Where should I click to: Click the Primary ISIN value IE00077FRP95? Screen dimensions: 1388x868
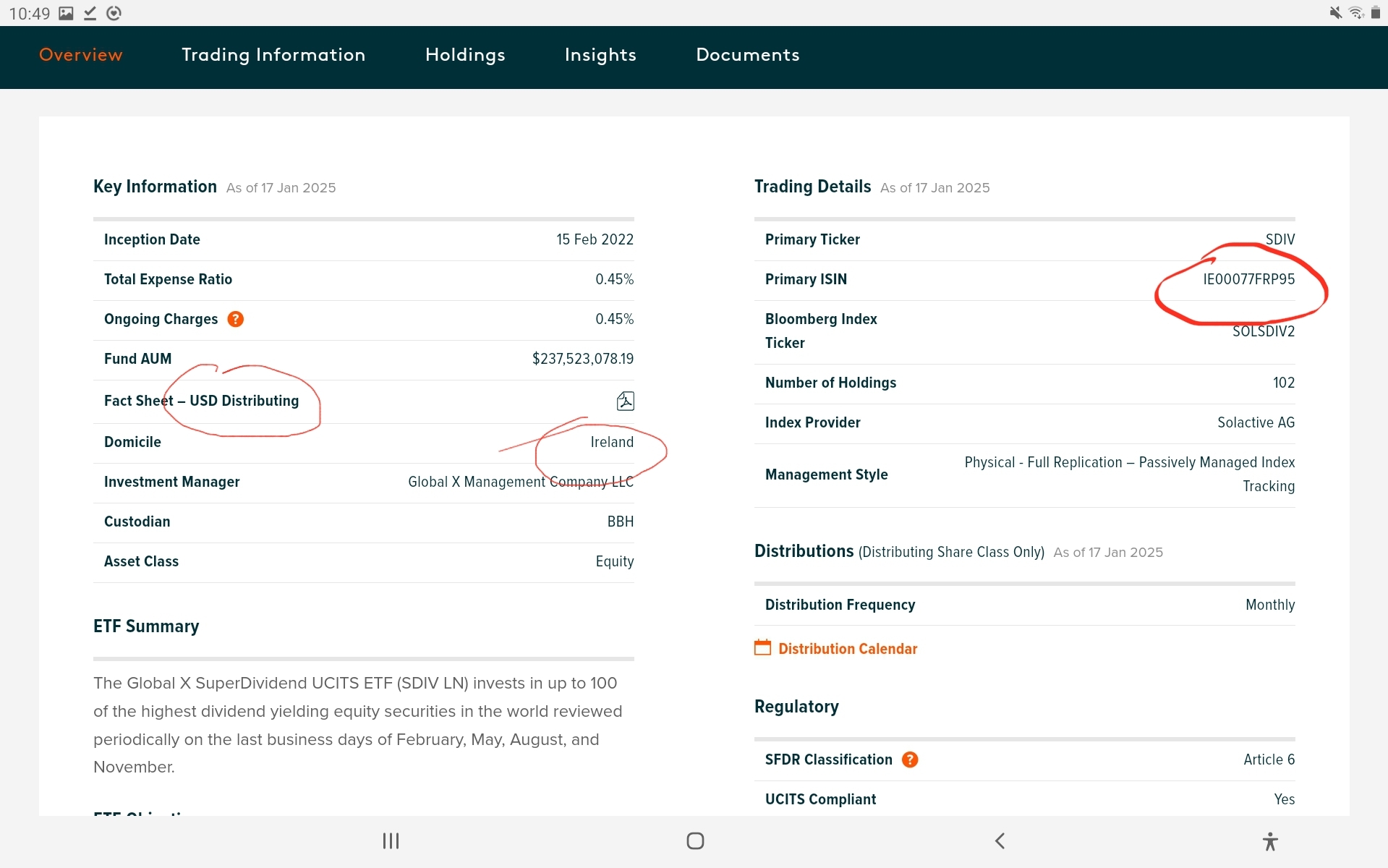[x=1249, y=279]
